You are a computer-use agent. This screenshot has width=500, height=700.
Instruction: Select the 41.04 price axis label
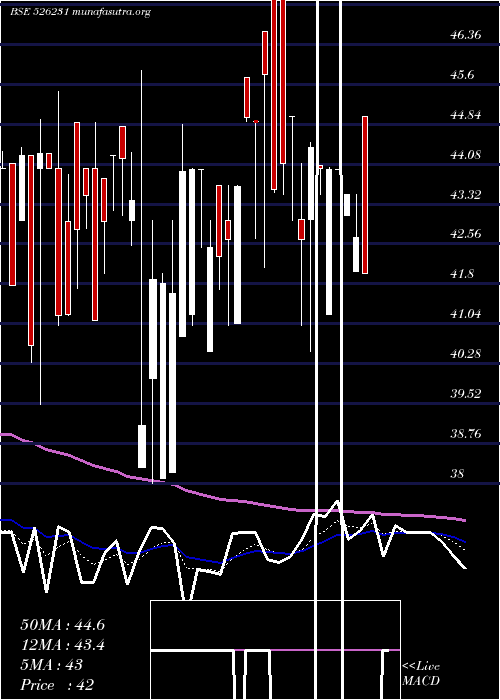point(466,313)
